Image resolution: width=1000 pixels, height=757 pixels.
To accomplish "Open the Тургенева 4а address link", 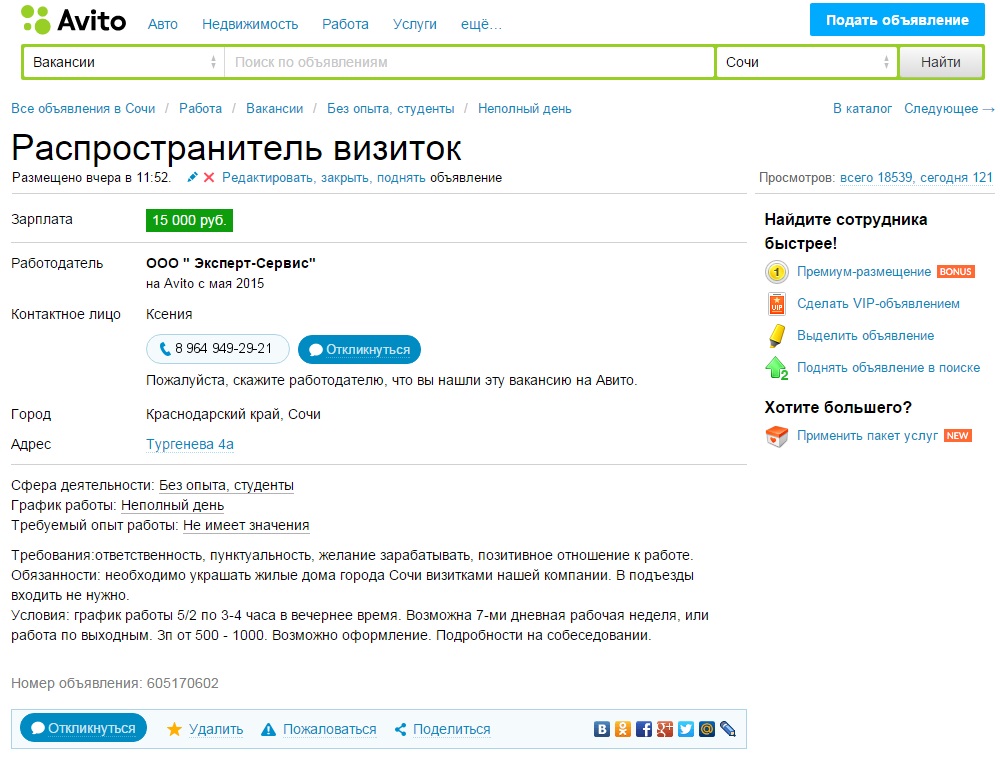I will [190, 444].
